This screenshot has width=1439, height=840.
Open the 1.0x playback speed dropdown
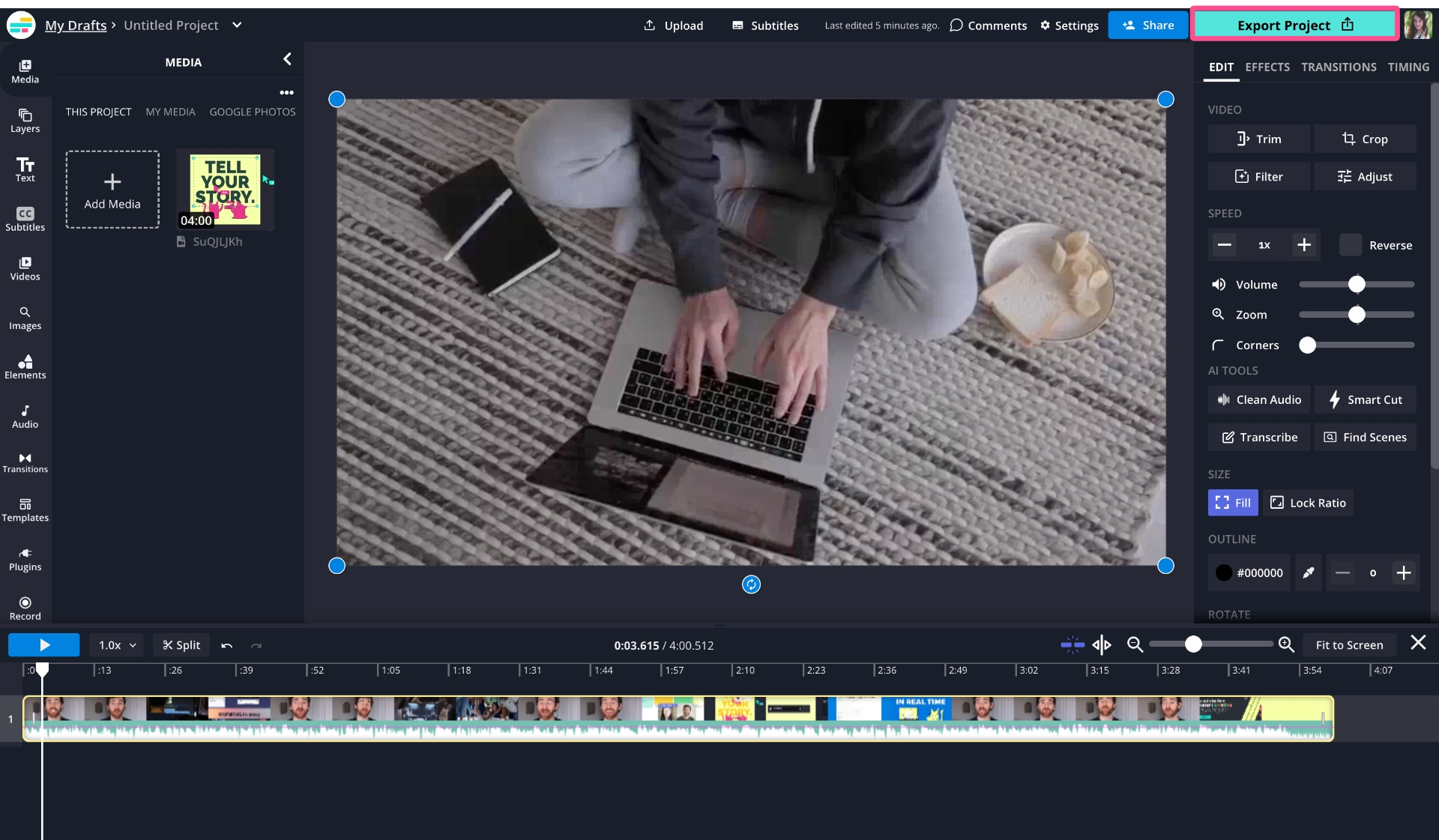[117, 645]
